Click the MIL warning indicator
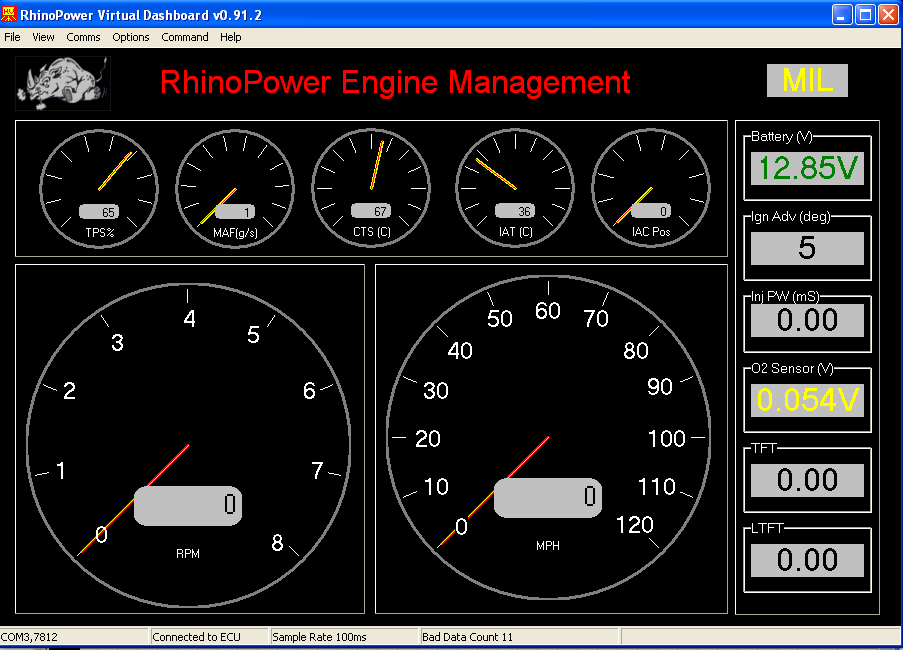 (807, 81)
